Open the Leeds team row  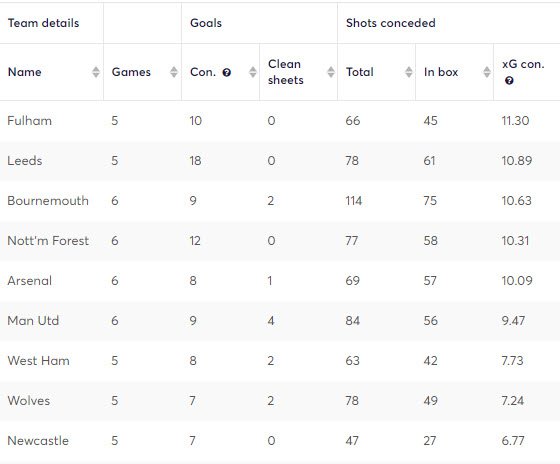(x=280, y=161)
